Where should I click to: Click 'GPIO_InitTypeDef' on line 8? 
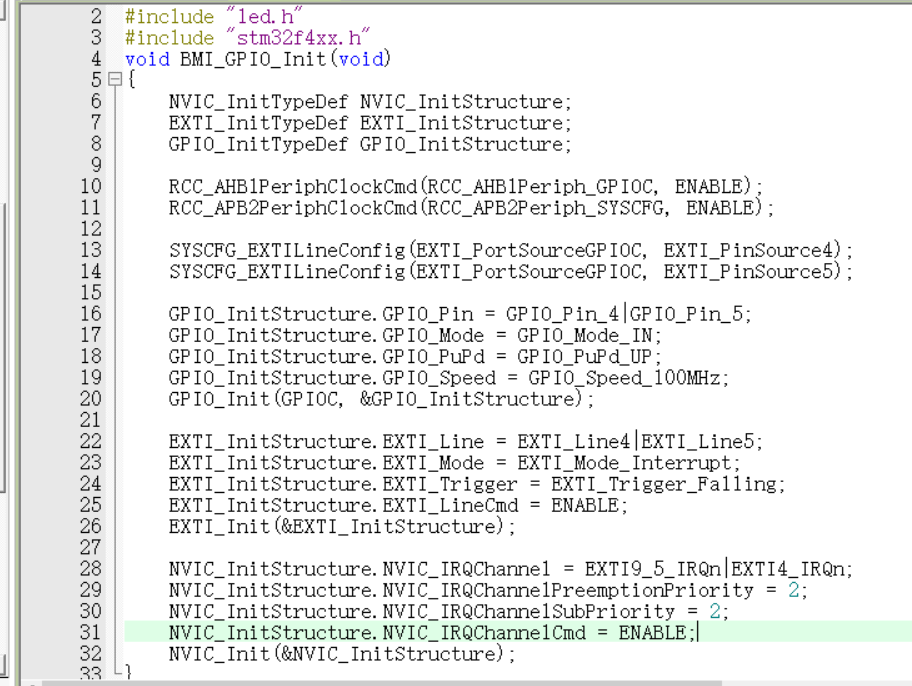pos(258,144)
